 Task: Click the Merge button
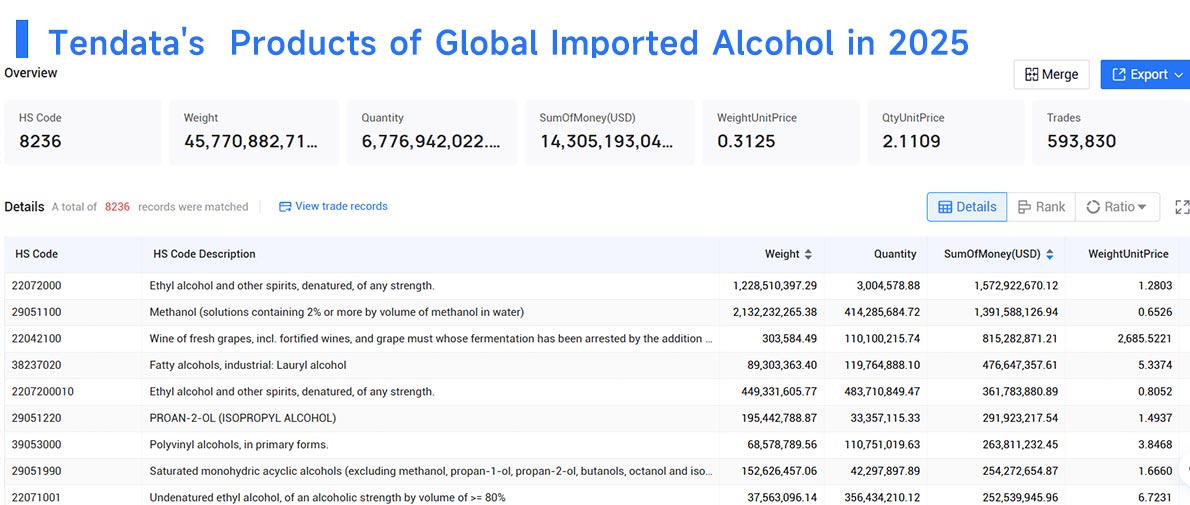click(x=1051, y=74)
